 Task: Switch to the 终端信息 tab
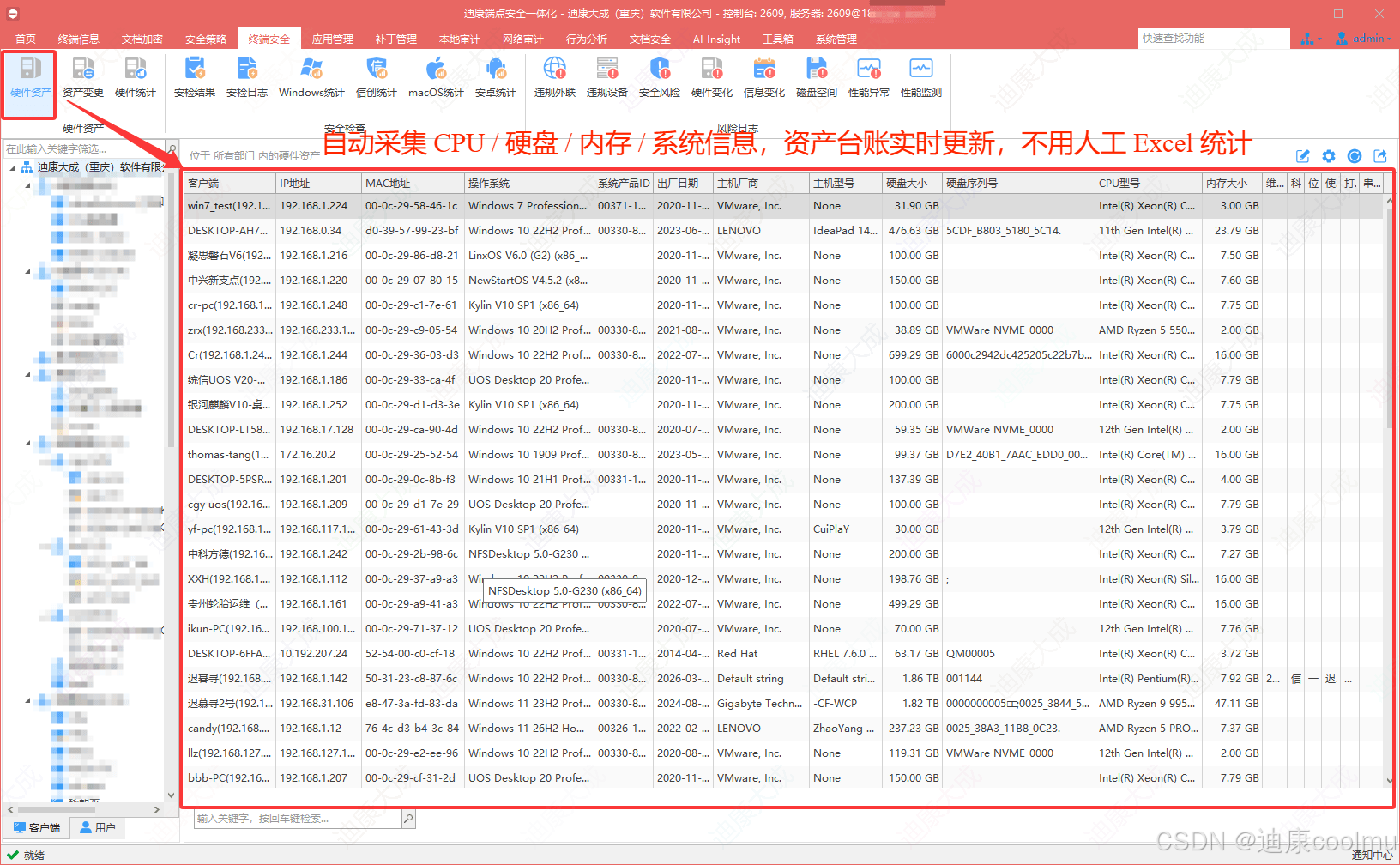(79, 39)
